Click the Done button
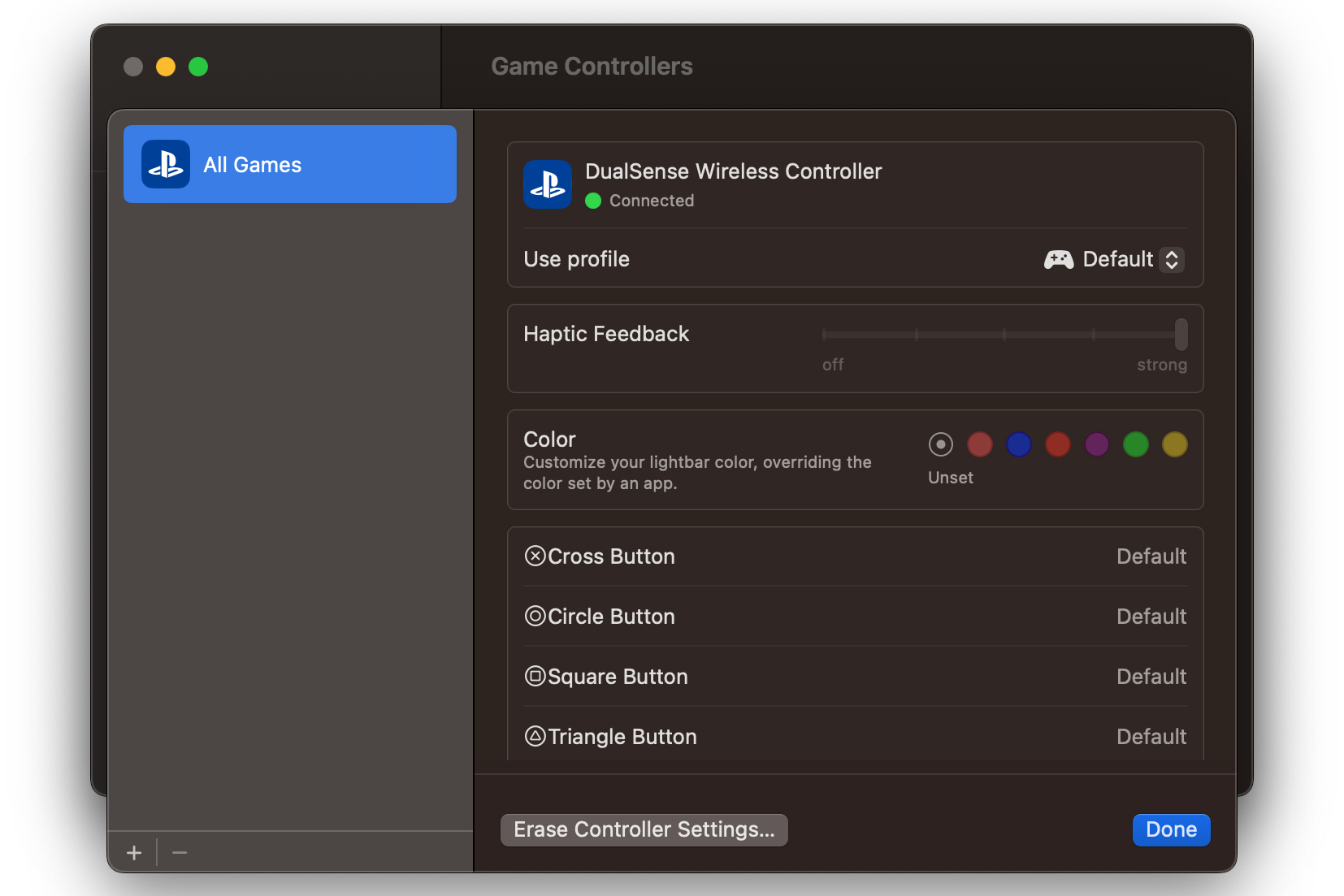 click(x=1171, y=829)
